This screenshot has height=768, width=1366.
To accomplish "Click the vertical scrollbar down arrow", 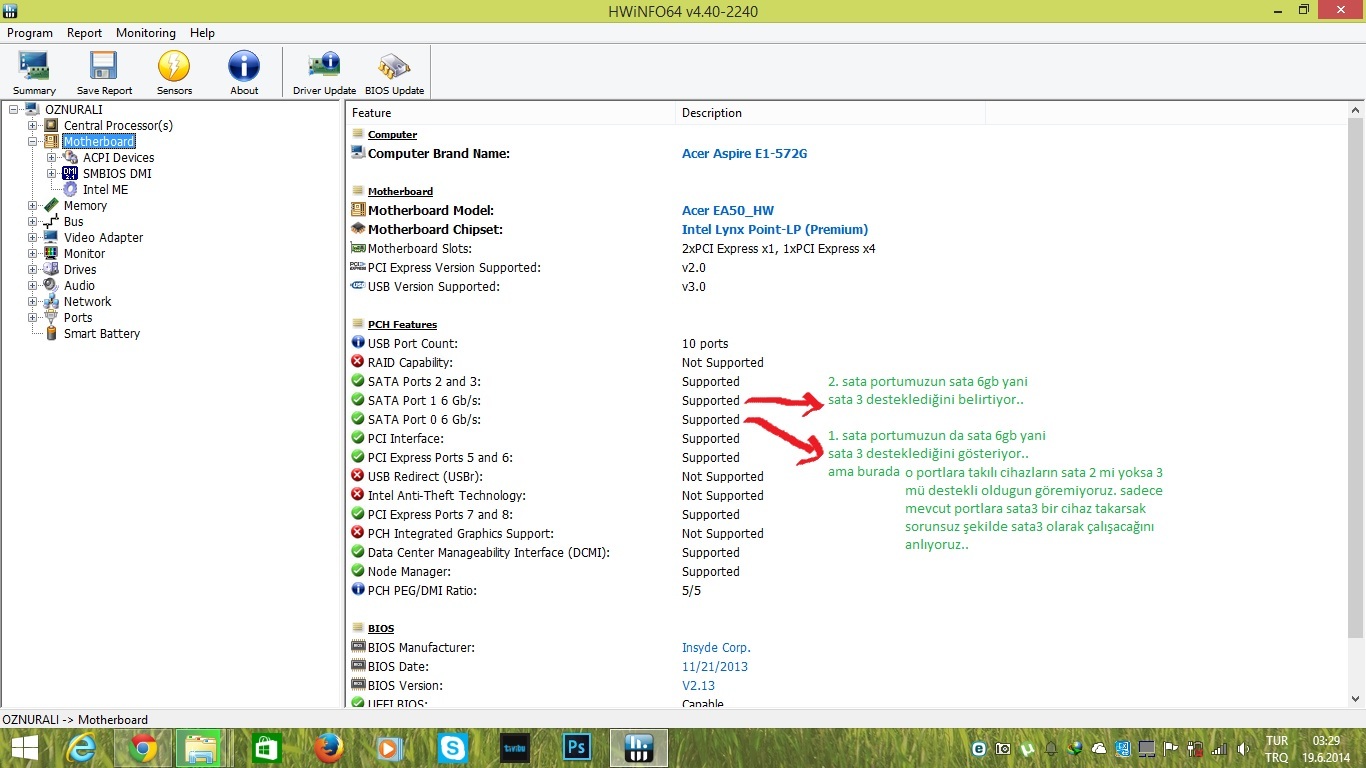I will 1356,699.
